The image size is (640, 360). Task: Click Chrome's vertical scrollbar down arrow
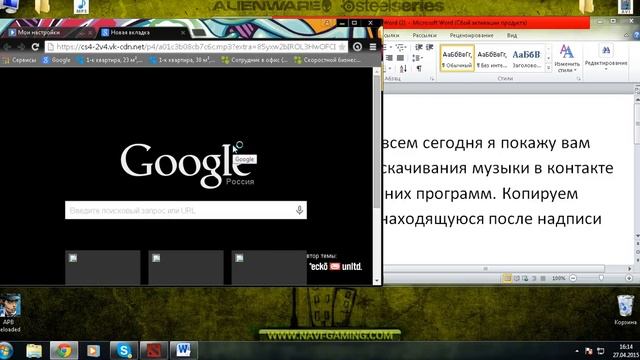coord(376,281)
